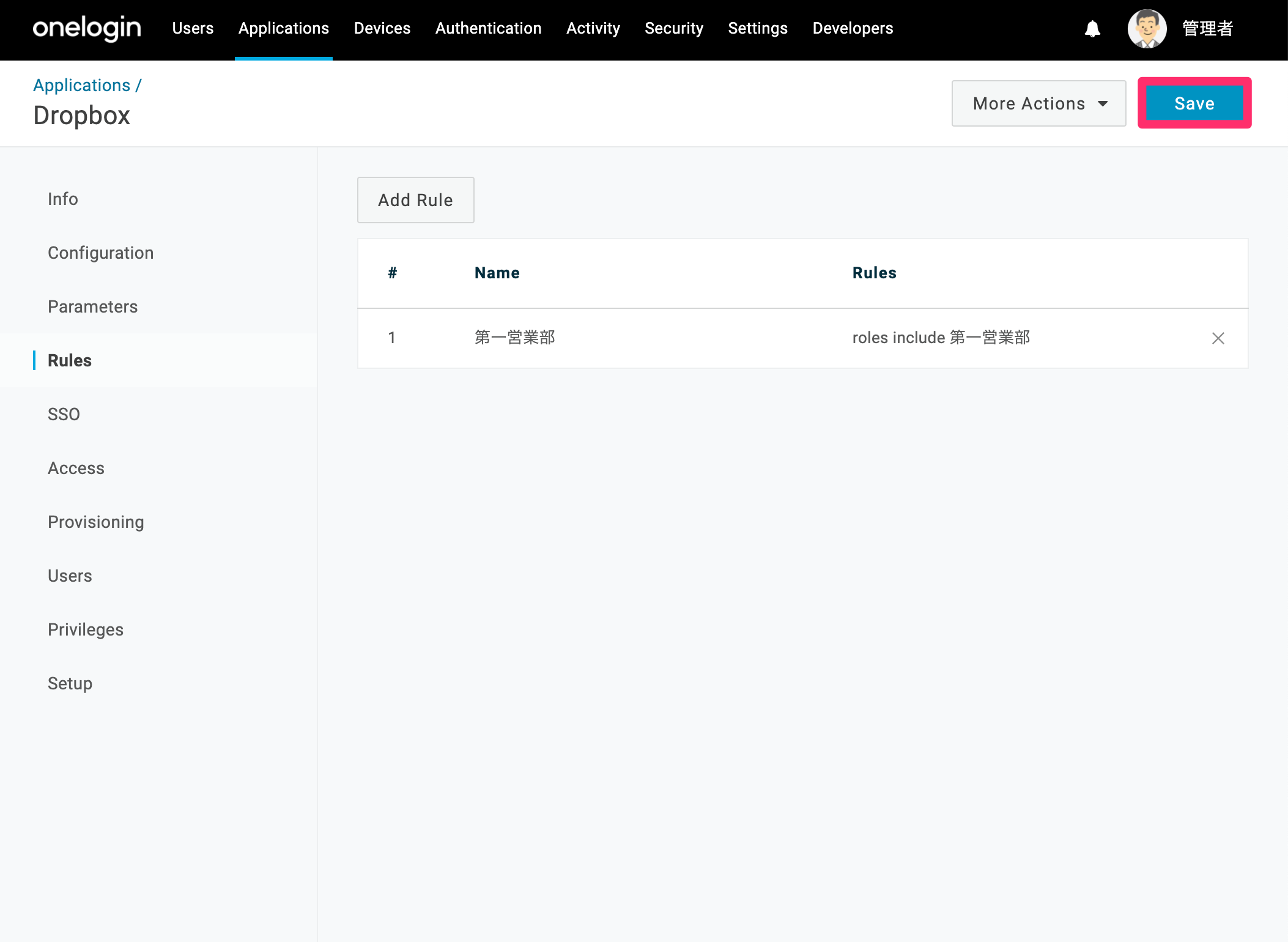Image resolution: width=1288 pixels, height=942 pixels.
Task: Switch to the Provisioning tab
Action: (96, 522)
